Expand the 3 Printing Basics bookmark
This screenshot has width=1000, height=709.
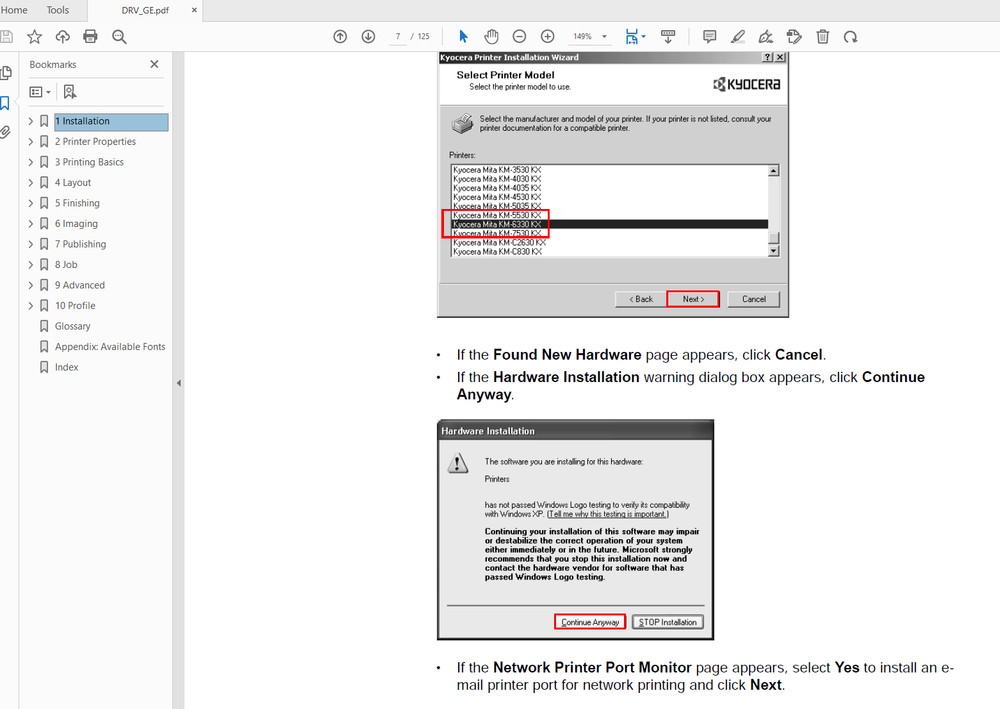(31, 162)
